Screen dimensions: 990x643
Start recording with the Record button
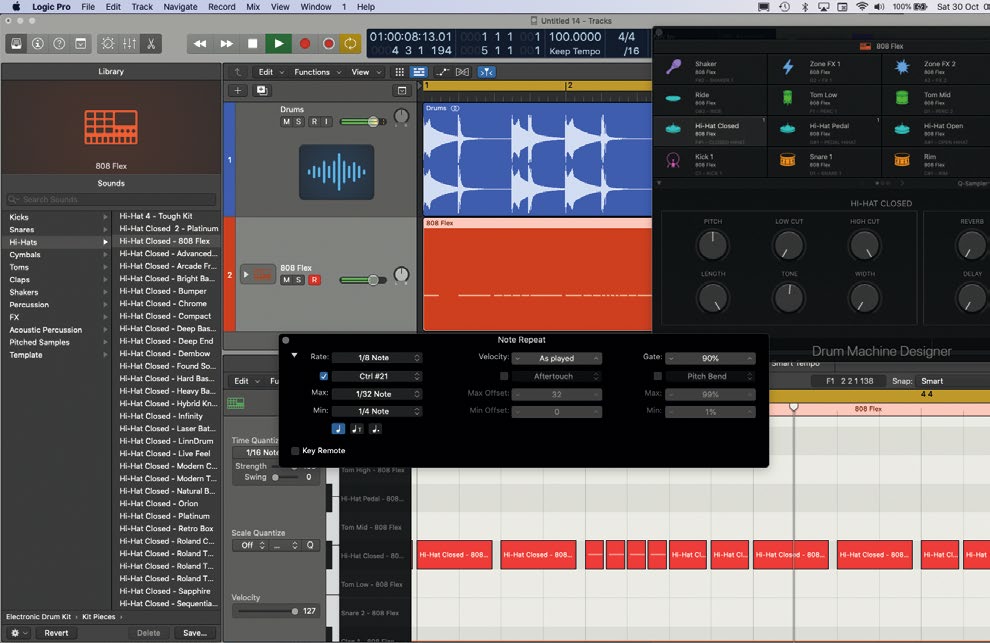coord(305,44)
